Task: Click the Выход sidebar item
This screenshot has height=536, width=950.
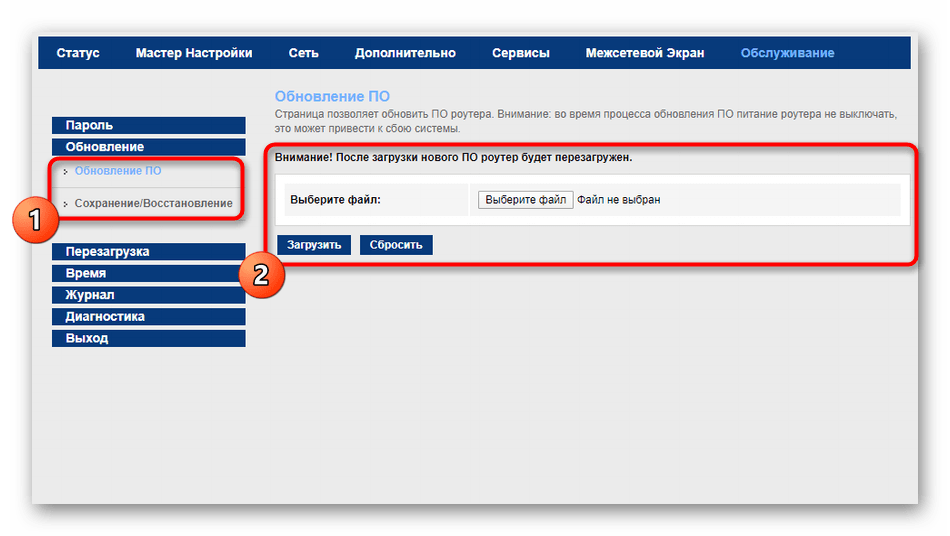Action: click(148, 339)
